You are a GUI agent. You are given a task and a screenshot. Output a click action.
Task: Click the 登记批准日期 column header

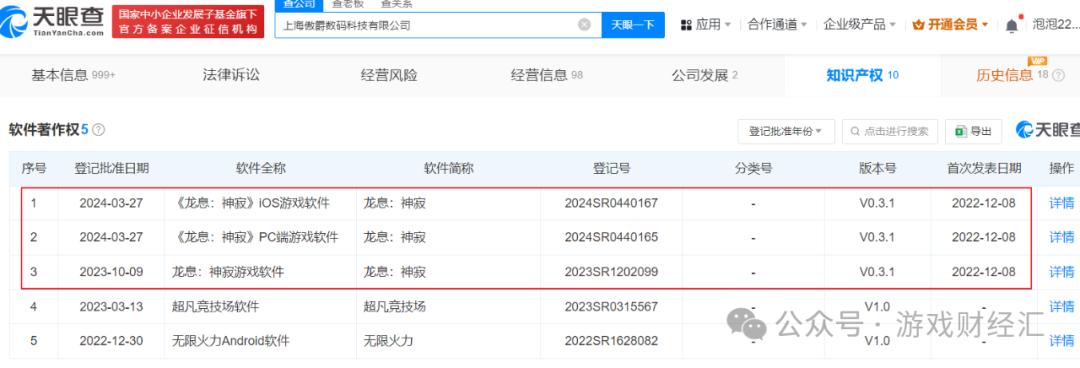pyautogui.click(x=112, y=168)
